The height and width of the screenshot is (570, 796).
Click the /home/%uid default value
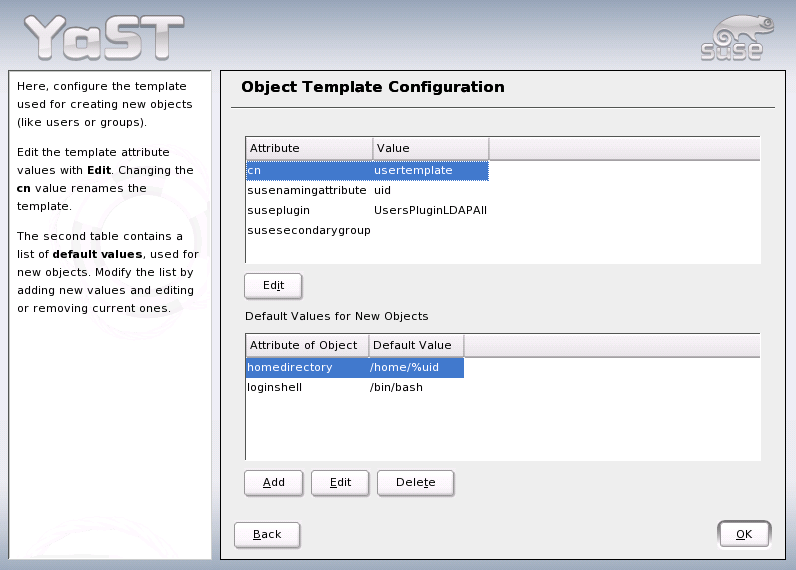point(404,367)
